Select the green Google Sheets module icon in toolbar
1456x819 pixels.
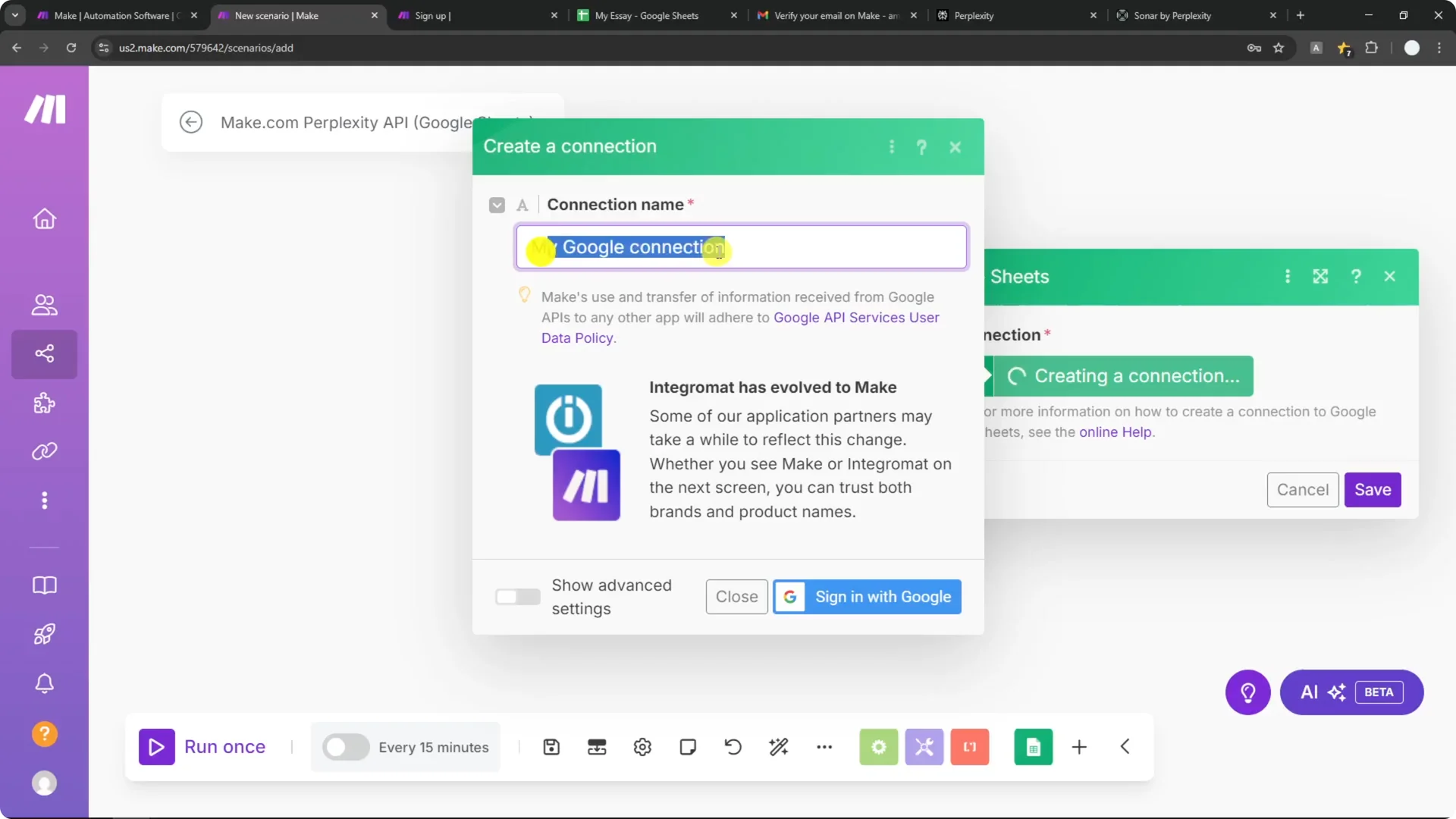point(1033,747)
